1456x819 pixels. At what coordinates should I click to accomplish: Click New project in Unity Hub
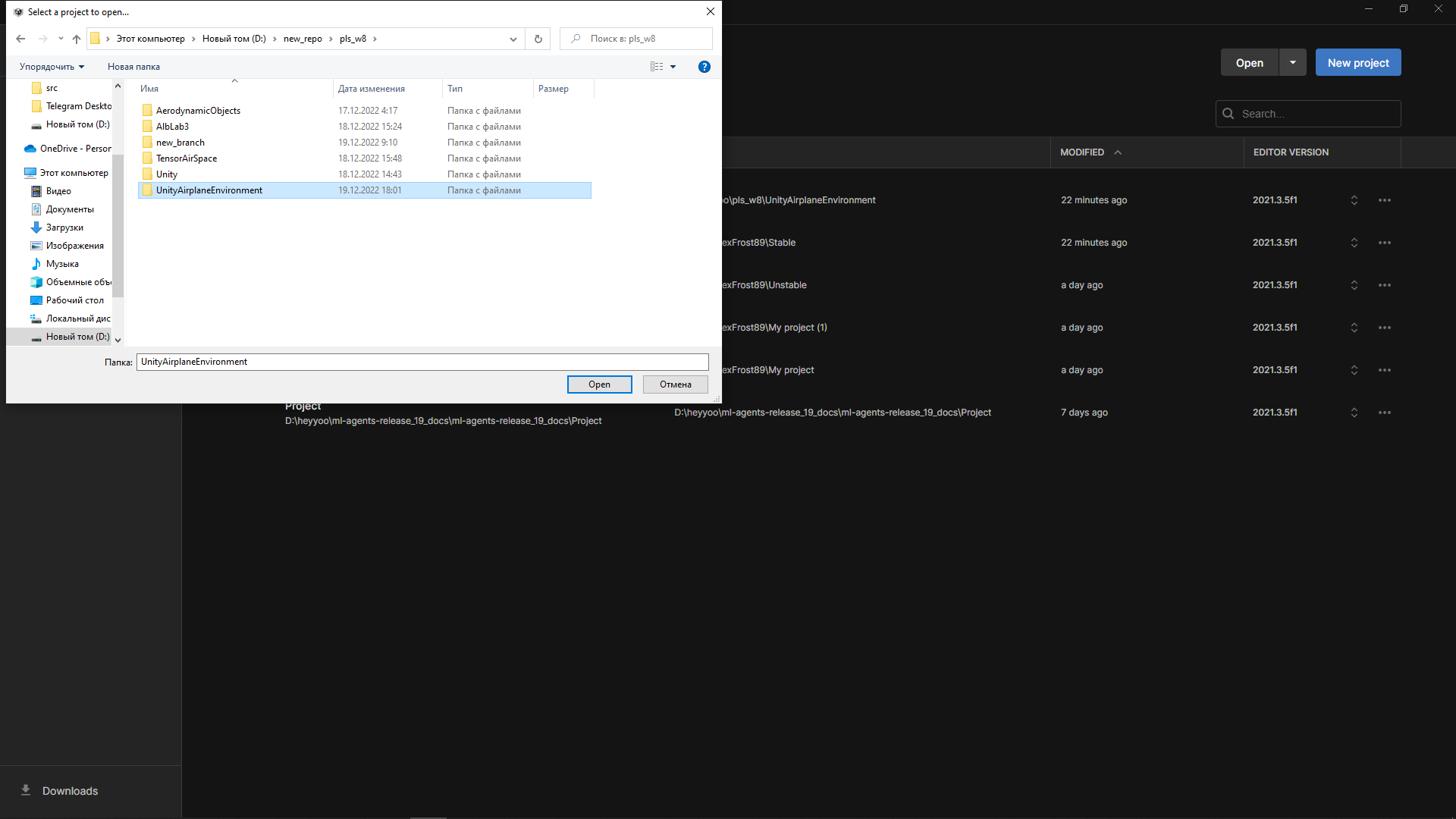[1358, 63]
